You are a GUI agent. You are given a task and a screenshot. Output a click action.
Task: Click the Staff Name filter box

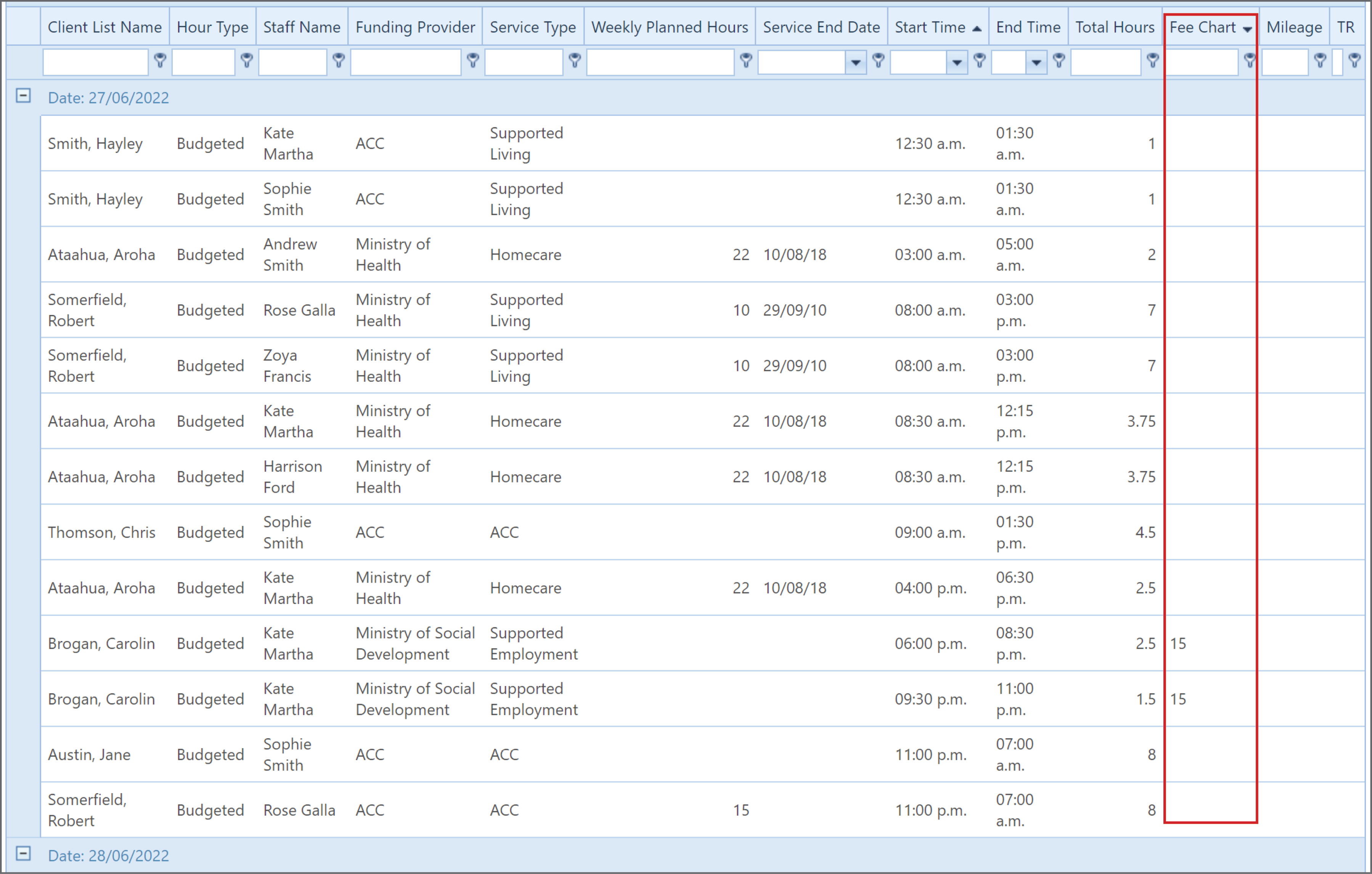pos(293,62)
